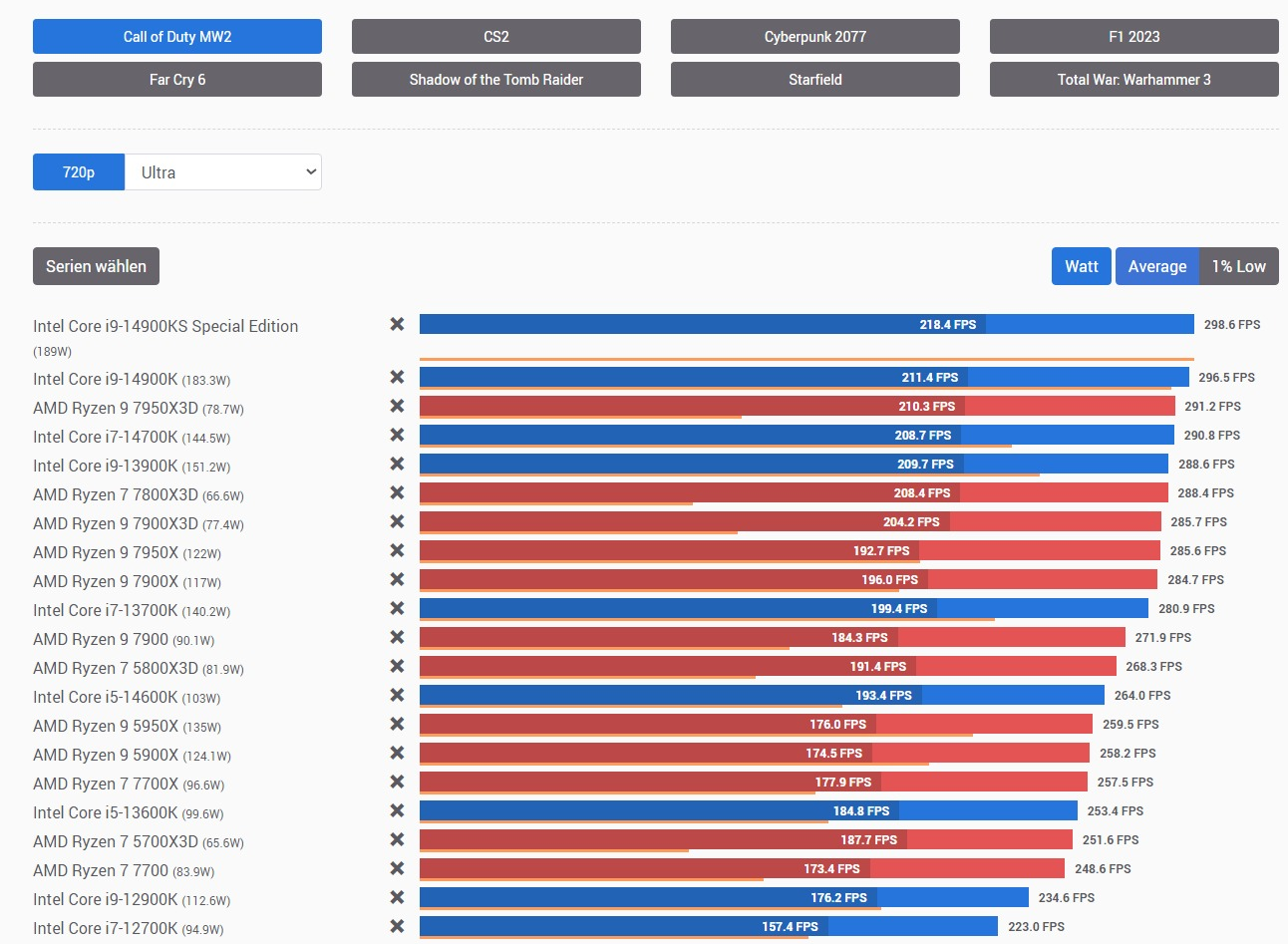Click the 184.8 FPS bar label

pos(861,811)
